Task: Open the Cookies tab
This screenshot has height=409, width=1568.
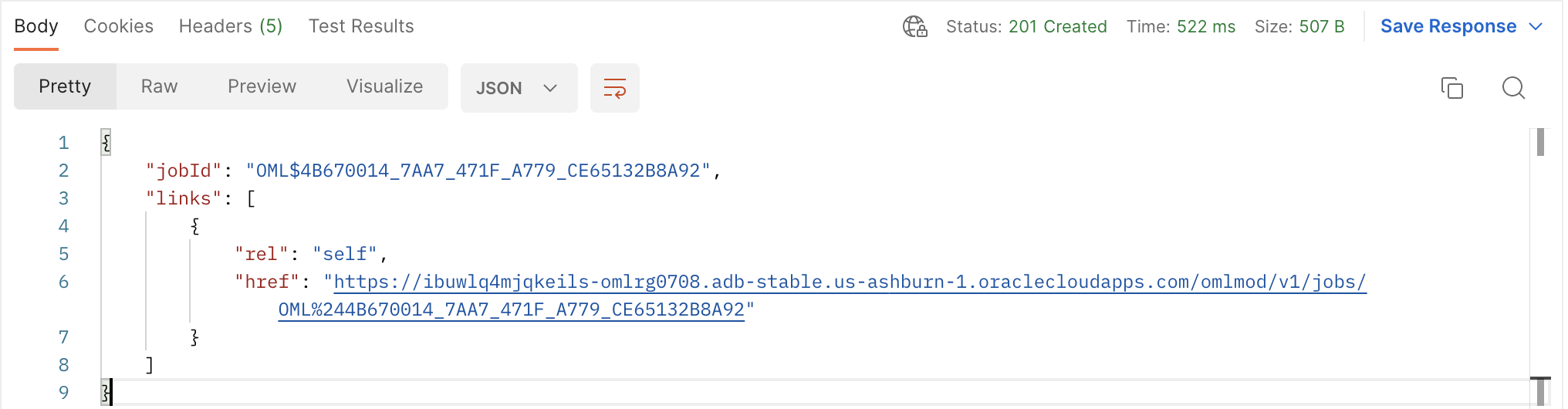Action: coord(118,27)
